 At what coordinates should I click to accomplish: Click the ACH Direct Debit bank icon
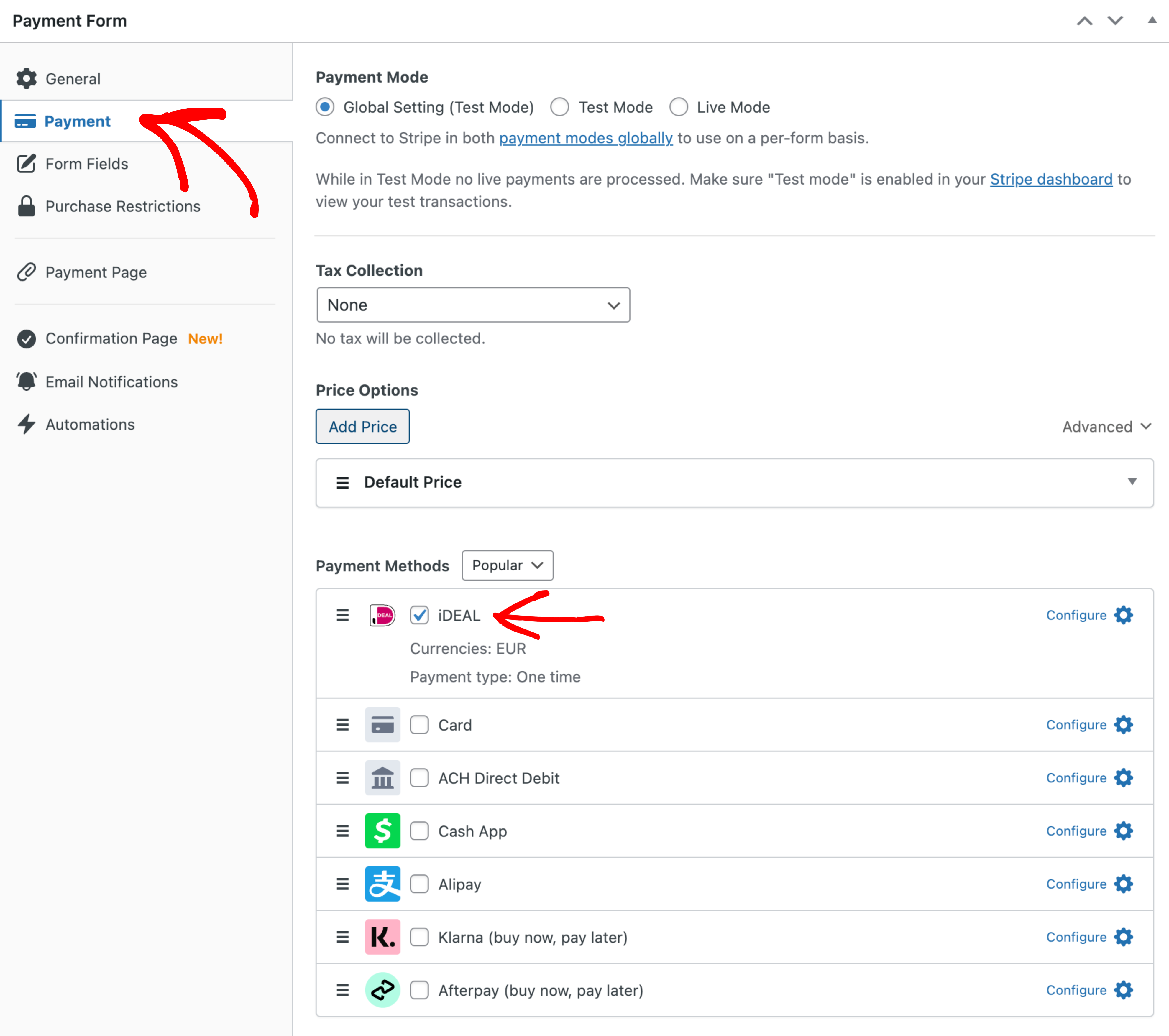pyautogui.click(x=382, y=777)
